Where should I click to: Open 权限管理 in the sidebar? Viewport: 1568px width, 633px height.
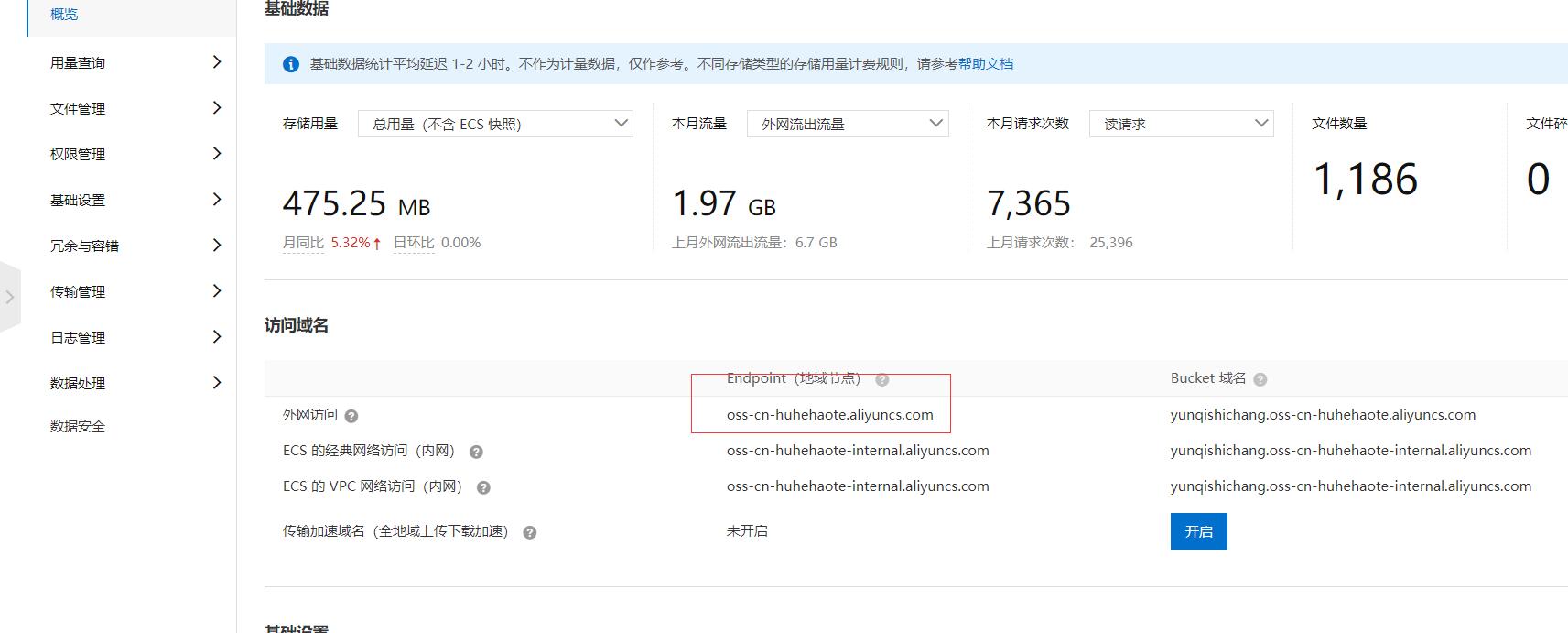[x=78, y=154]
